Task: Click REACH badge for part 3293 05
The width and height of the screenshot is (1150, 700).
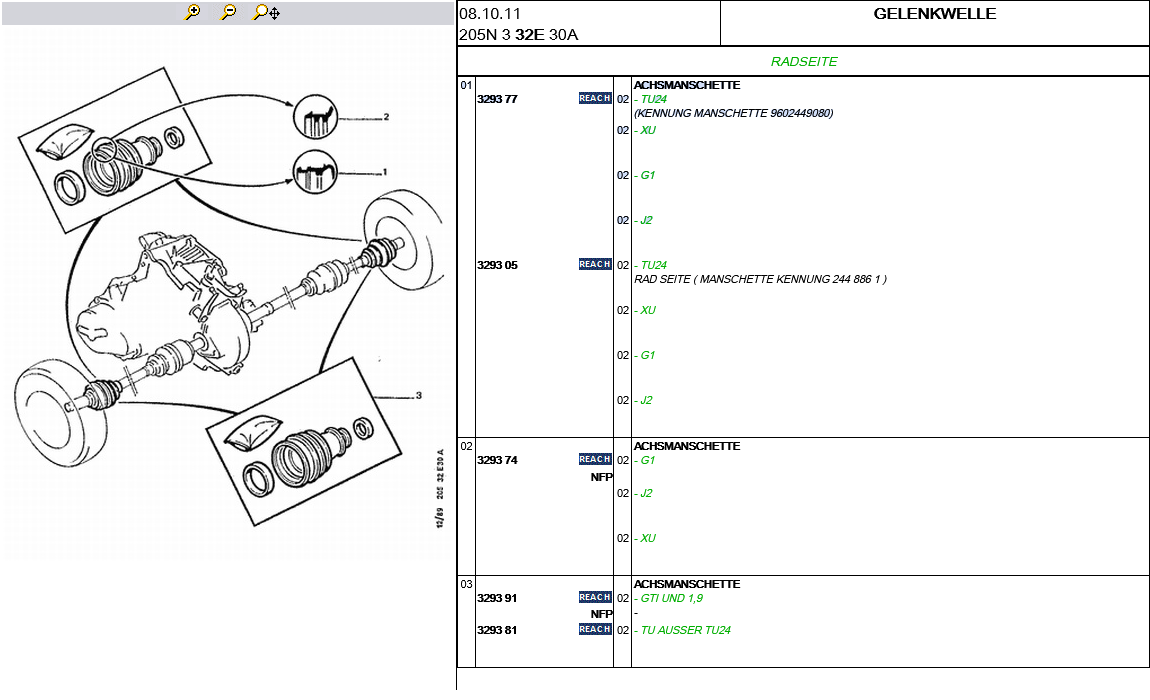Action: coord(595,264)
